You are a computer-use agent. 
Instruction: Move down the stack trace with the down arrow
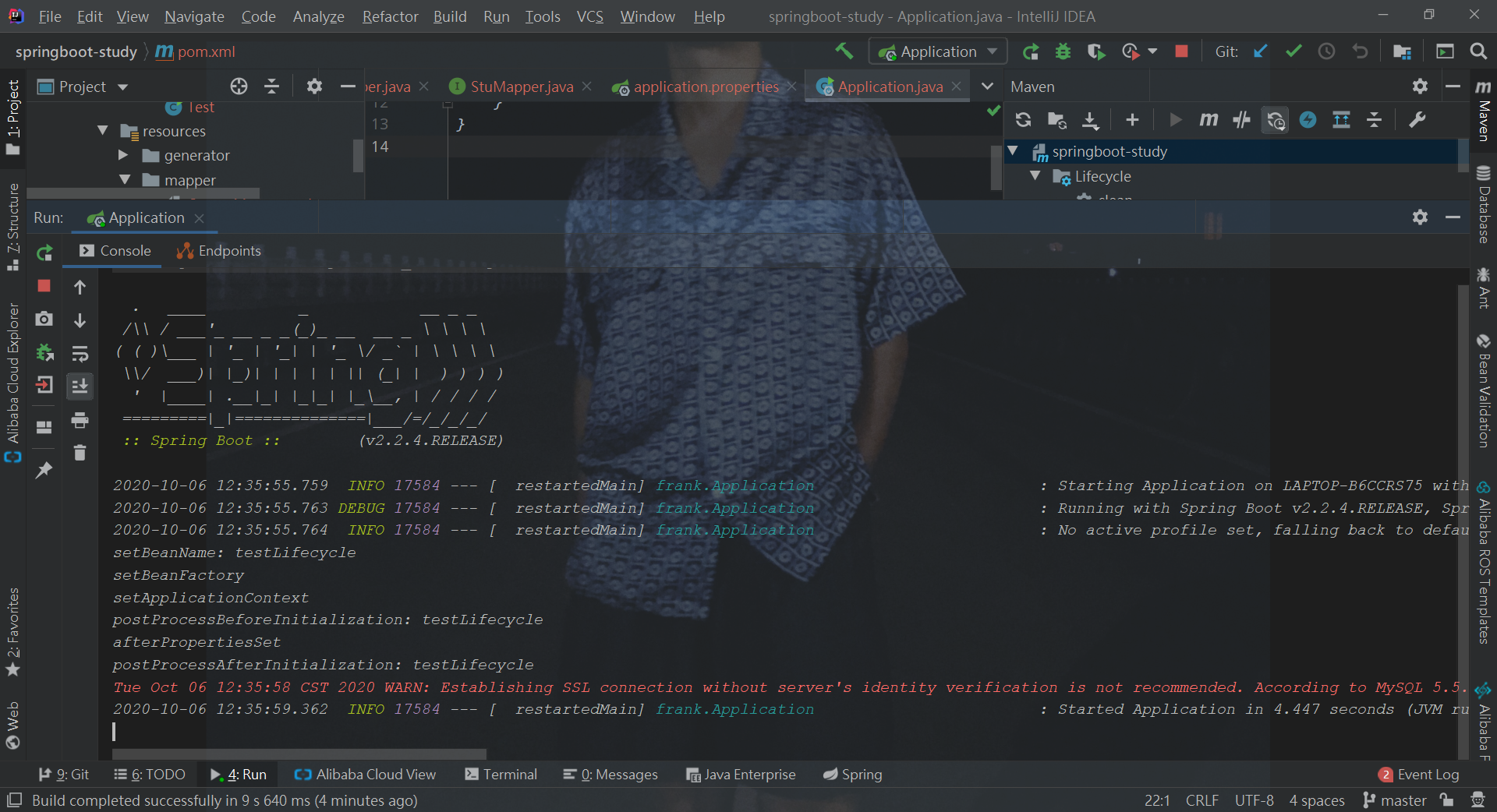[80, 320]
